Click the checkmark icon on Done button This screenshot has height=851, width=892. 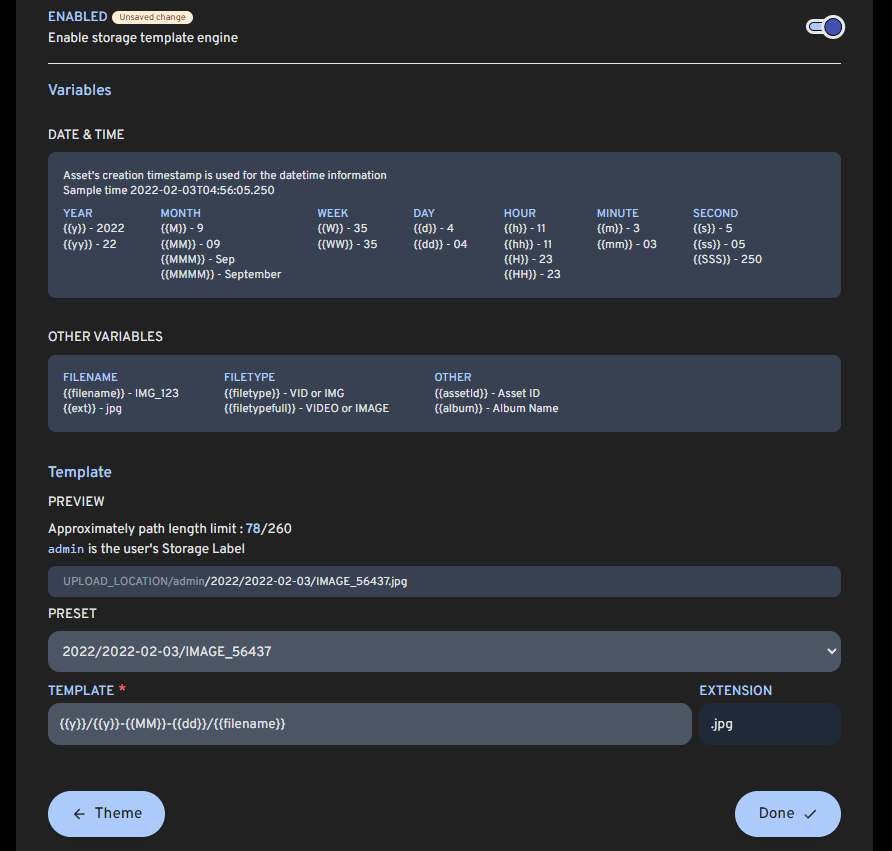(x=810, y=814)
